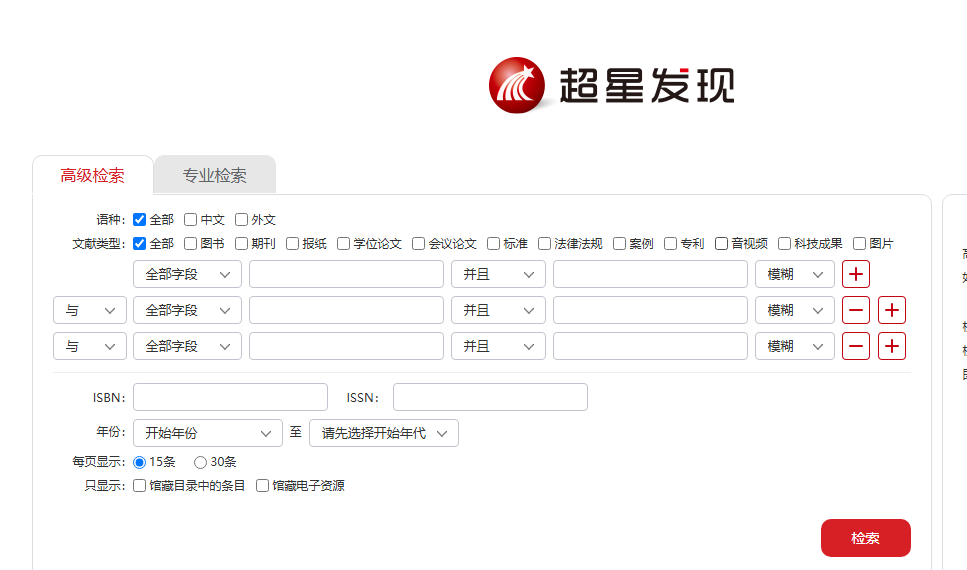Tick the 学位论文 checkbox
Image resolution: width=967 pixels, height=570 pixels.
(x=344, y=243)
